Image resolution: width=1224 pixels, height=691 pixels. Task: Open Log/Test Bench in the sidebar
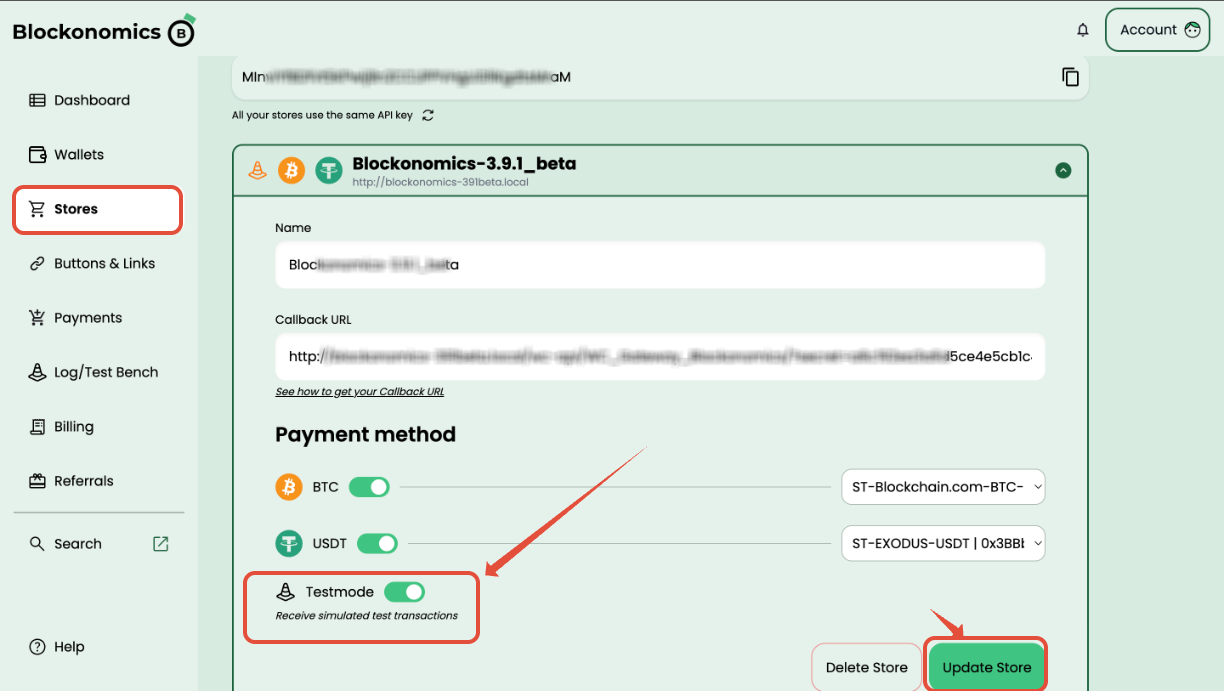(93, 372)
